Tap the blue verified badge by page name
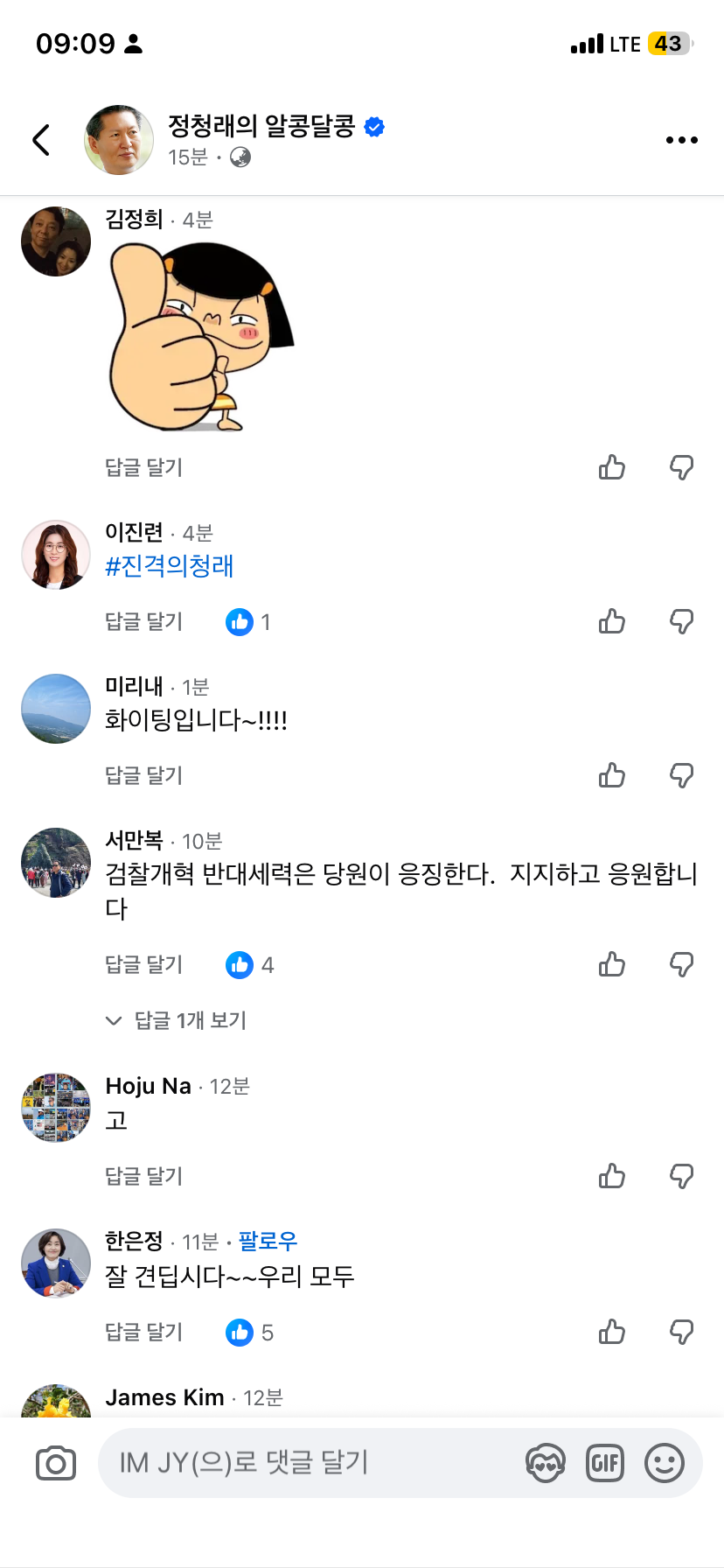This screenshot has width=724, height=1568. point(374,127)
